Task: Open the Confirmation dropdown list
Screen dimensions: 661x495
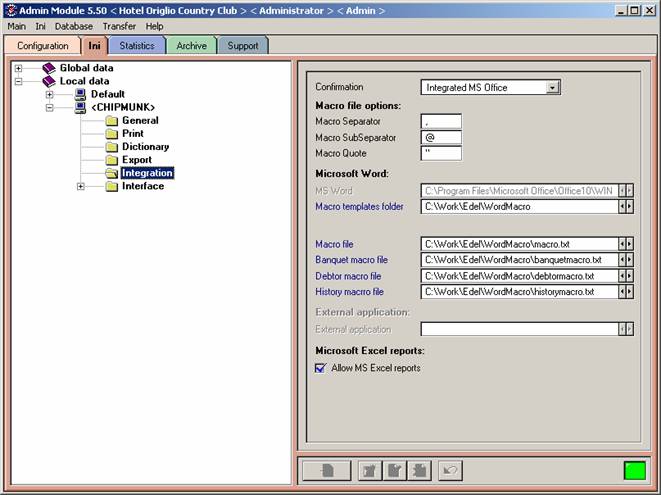Action: (552, 88)
